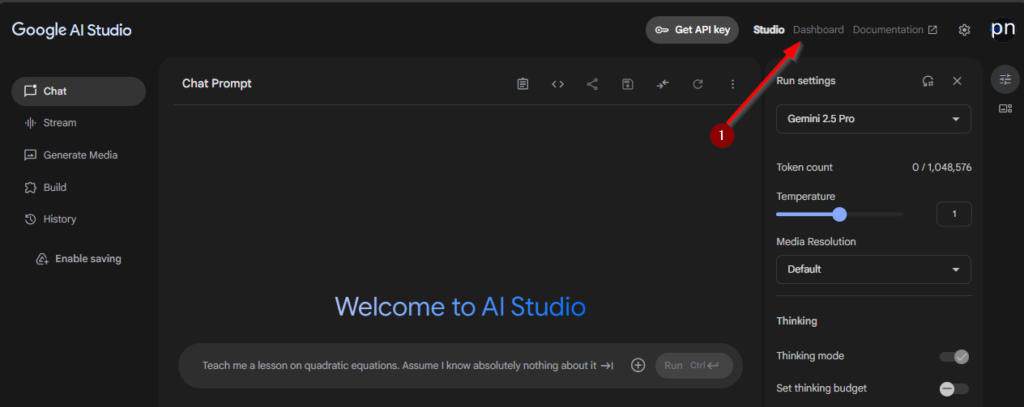Screen dimensions: 1024x407
Task: Toggle the run settings tune icon
Action: coord(1005,79)
